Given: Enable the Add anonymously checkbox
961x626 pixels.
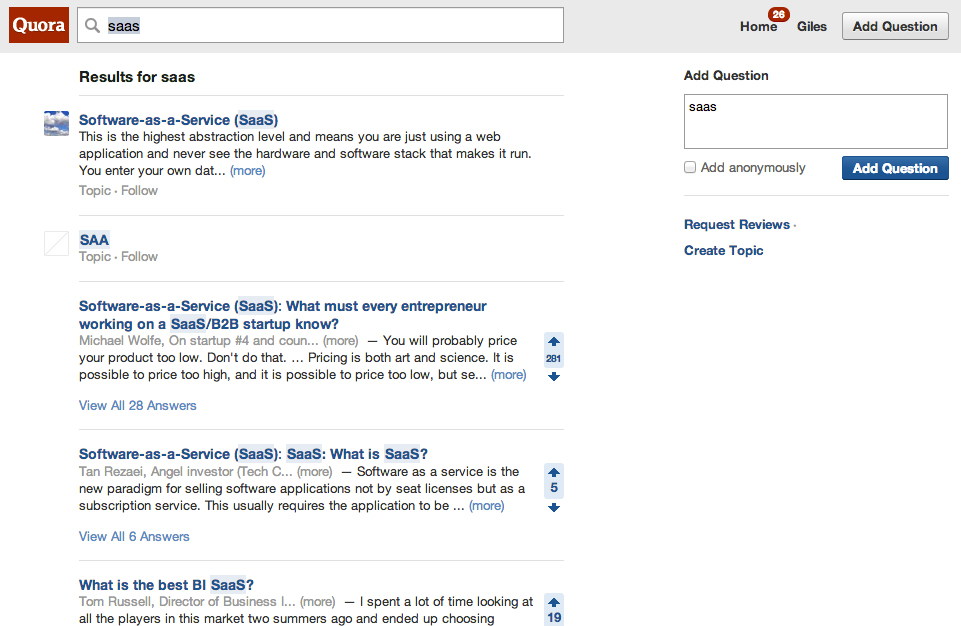Looking at the screenshot, I should [690, 167].
